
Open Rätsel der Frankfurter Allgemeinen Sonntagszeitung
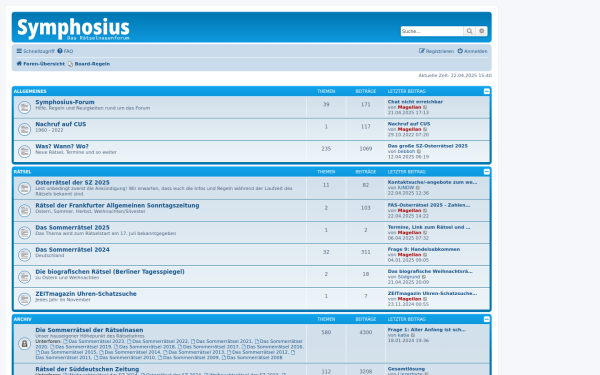coord(117,205)
